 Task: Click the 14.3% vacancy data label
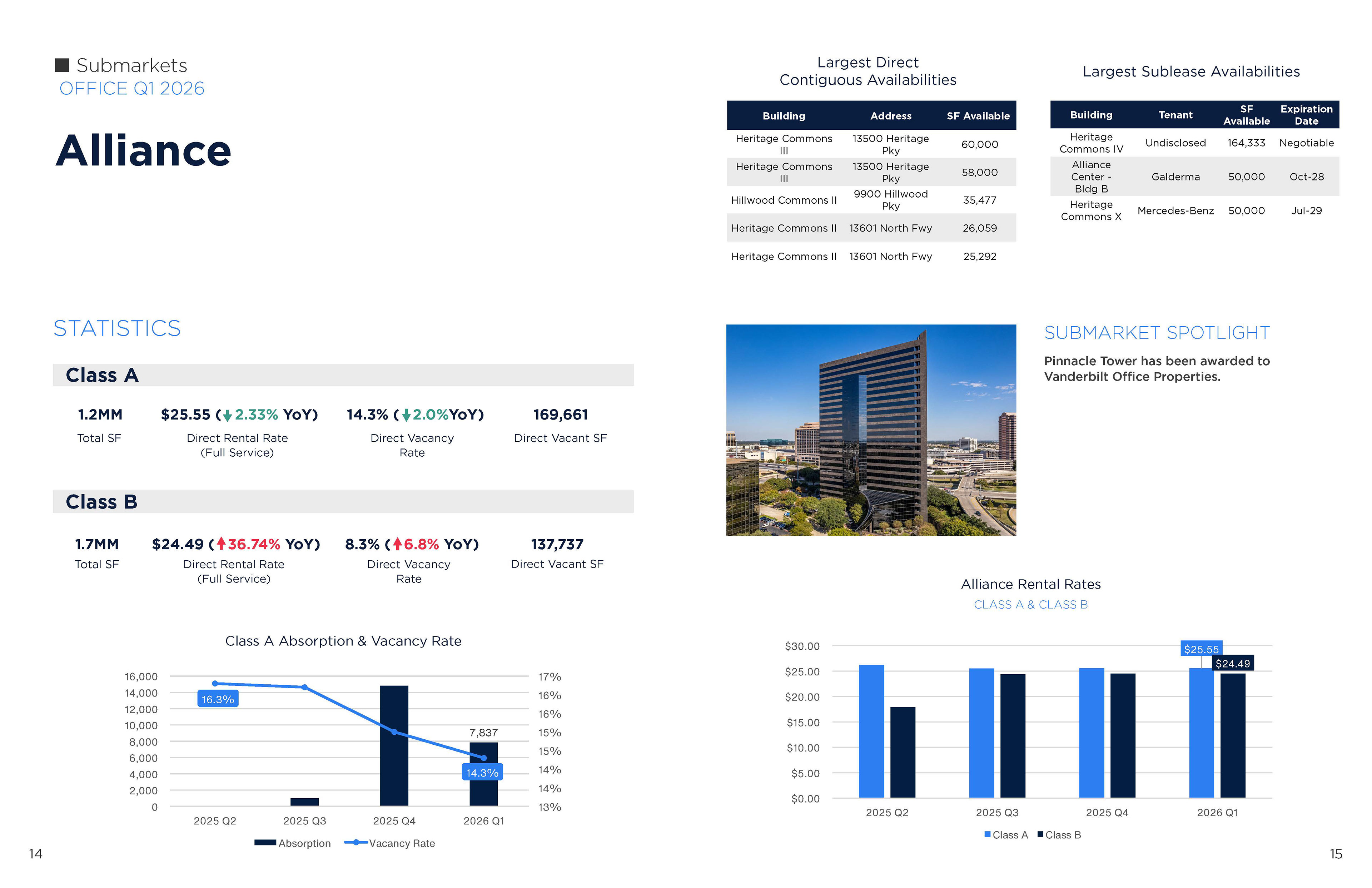click(482, 773)
